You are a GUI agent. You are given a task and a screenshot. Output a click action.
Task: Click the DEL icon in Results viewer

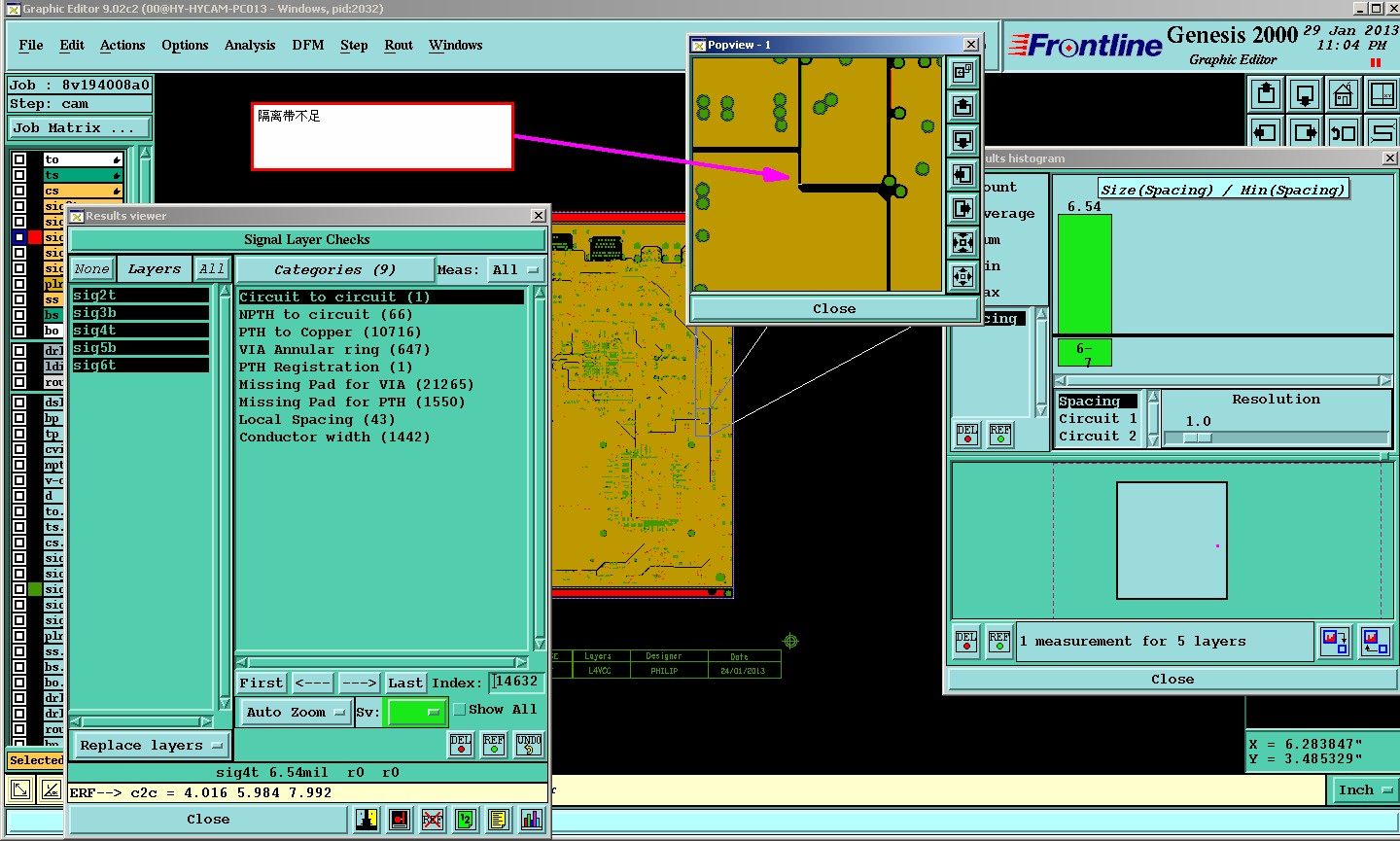pyautogui.click(x=461, y=745)
